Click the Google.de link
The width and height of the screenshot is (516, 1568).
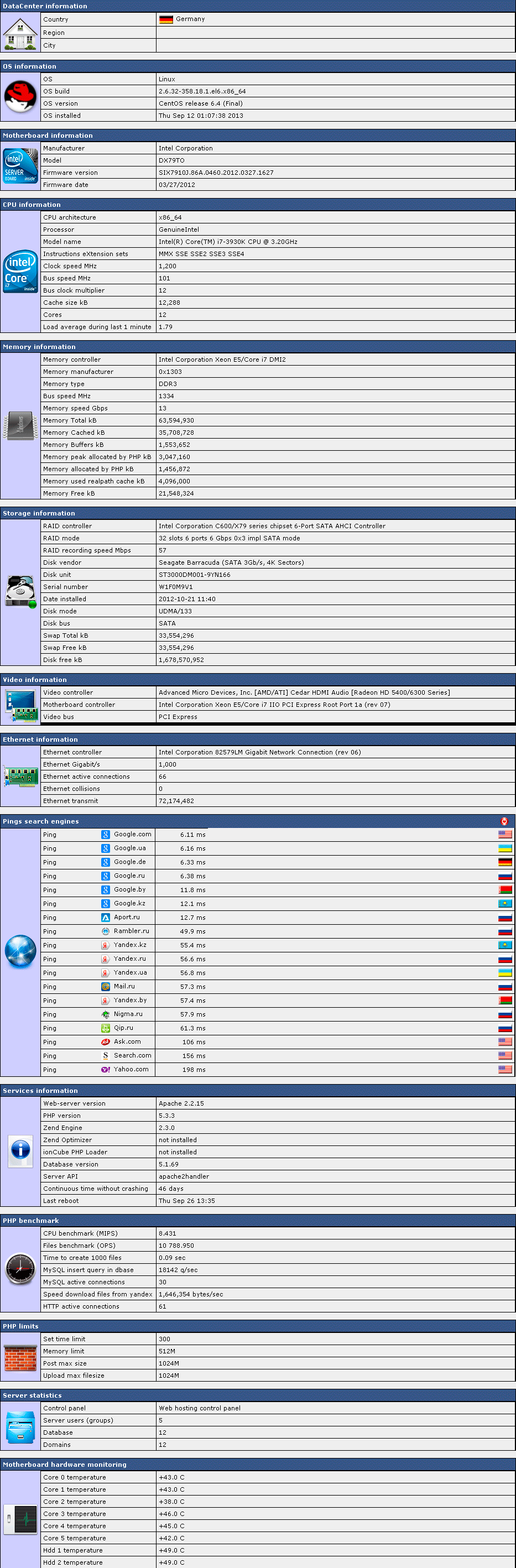pyautogui.click(x=129, y=862)
